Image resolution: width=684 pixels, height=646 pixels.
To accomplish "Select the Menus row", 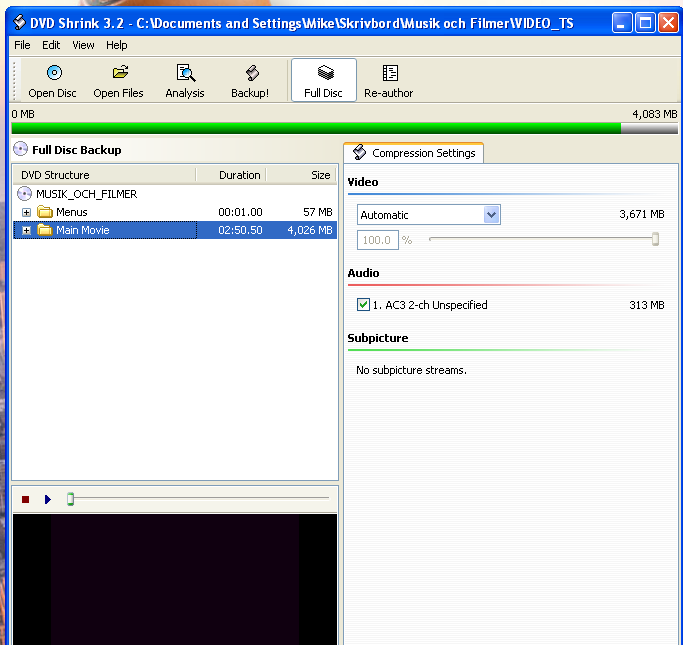I will click(x=175, y=212).
